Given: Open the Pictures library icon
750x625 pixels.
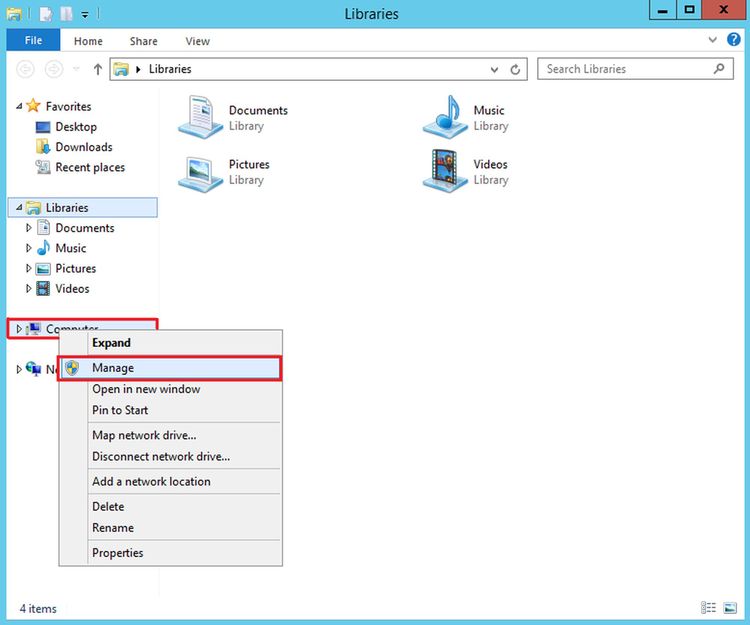Looking at the screenshot, I should [200, 174].
